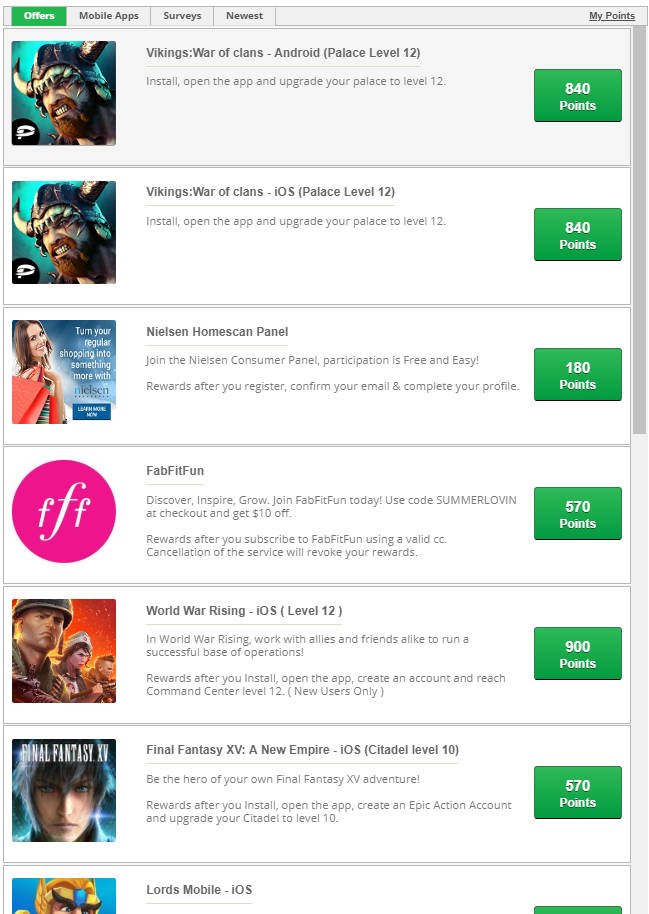The height and width of the screenshot is (914, 649).
Task: Click the 'Rewards after you subscribe to FabFitFun' text
Action: (x=296, y=546)
